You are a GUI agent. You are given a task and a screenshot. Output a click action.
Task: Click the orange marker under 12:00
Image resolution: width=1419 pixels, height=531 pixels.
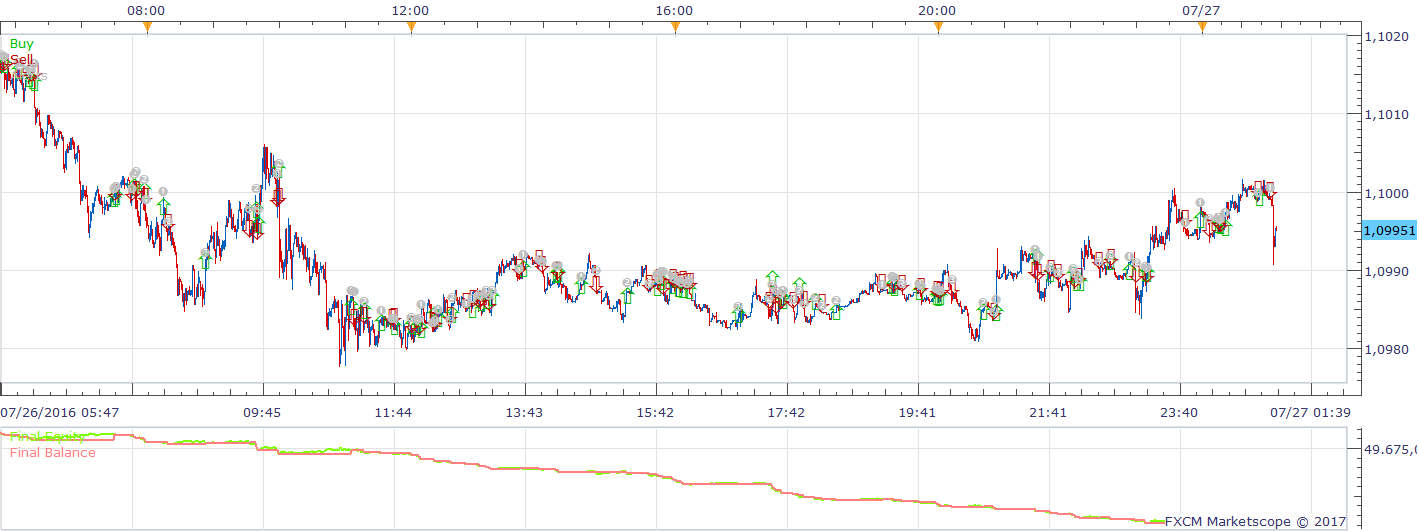pyautogui.click(x=411, y=28)
